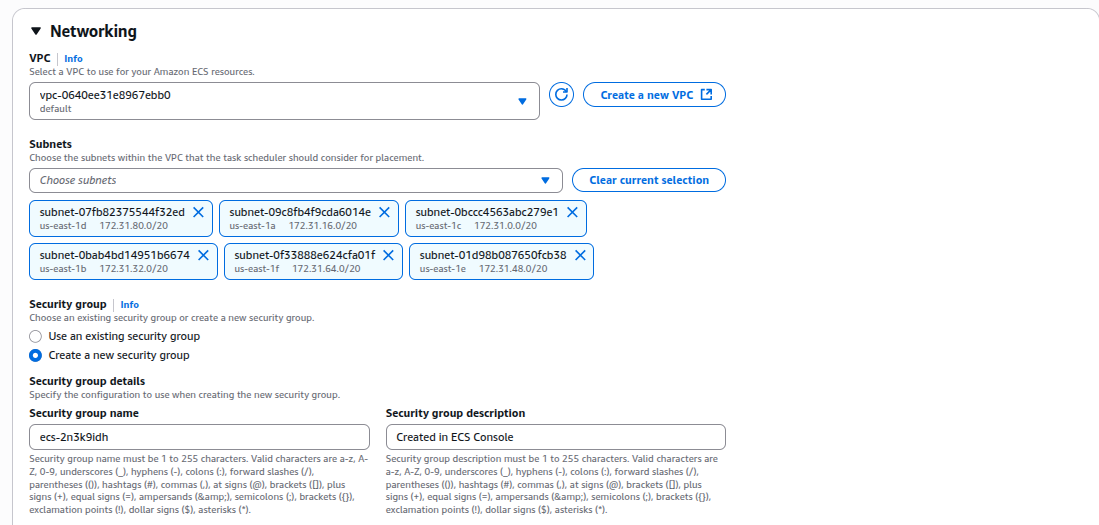Open the Choose subnets dropdown

296,180
